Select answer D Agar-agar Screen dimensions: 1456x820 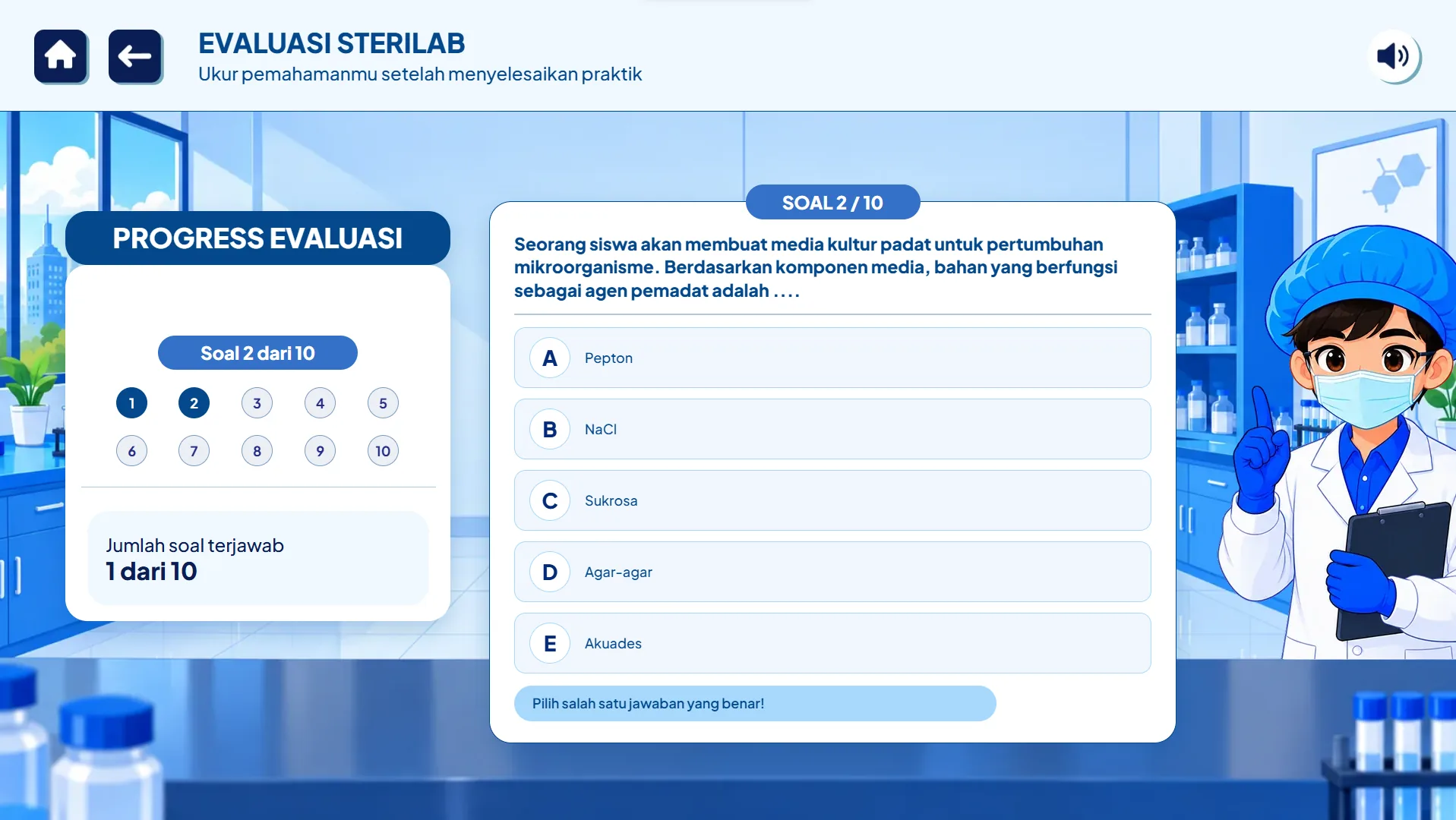832,572
